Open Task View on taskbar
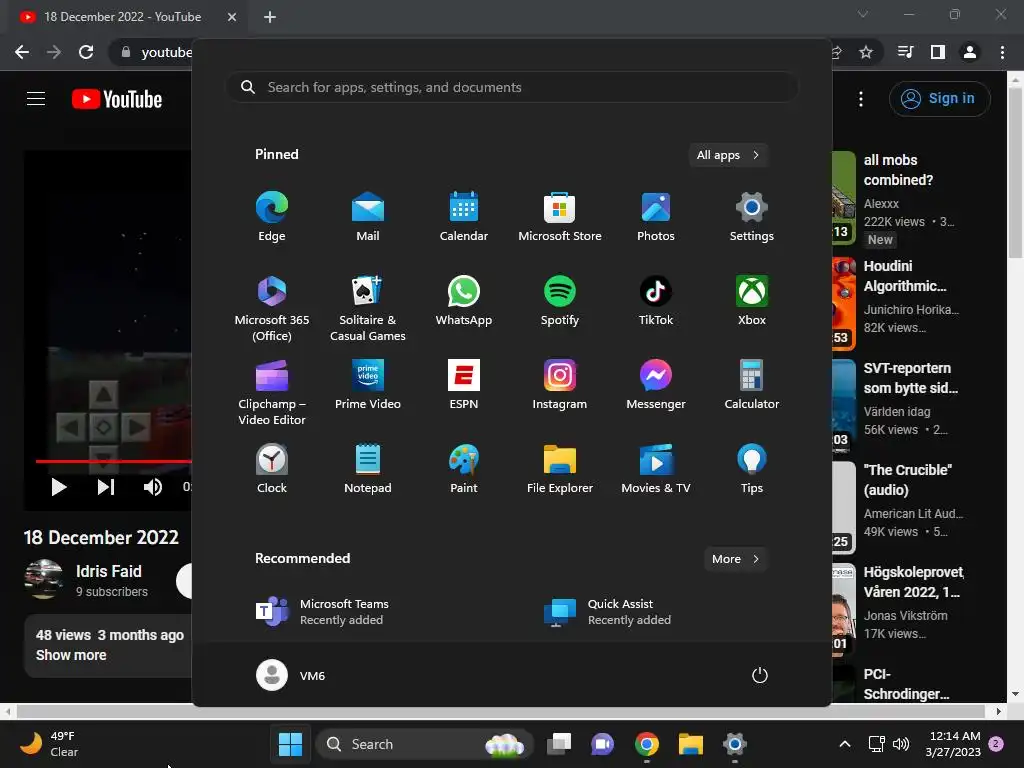Screen dimensions: 1024x768 tap(559, 744)
